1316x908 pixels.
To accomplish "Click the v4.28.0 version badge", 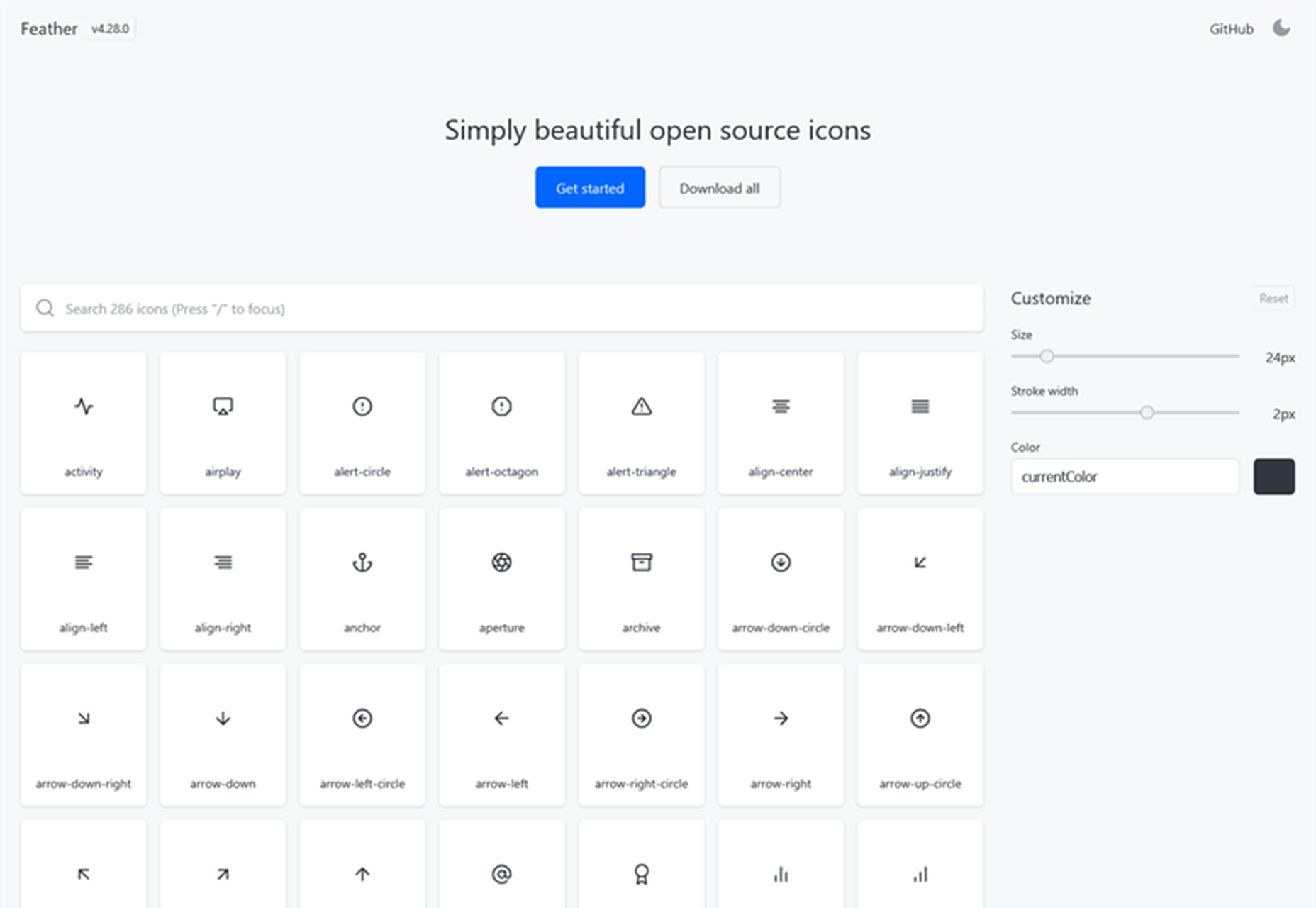I will [x=111, y=29].
